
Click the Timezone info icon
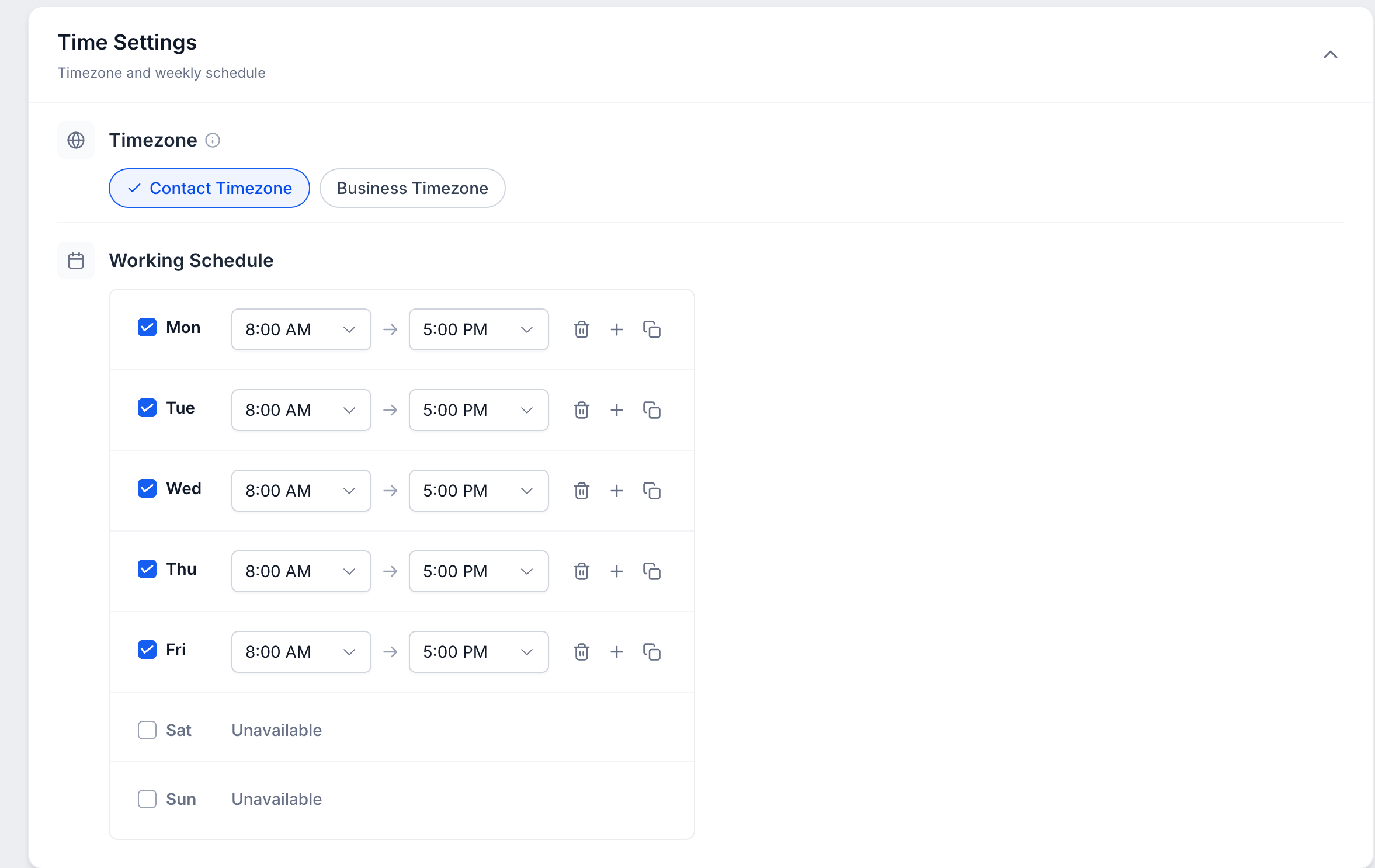coord(213,140)
